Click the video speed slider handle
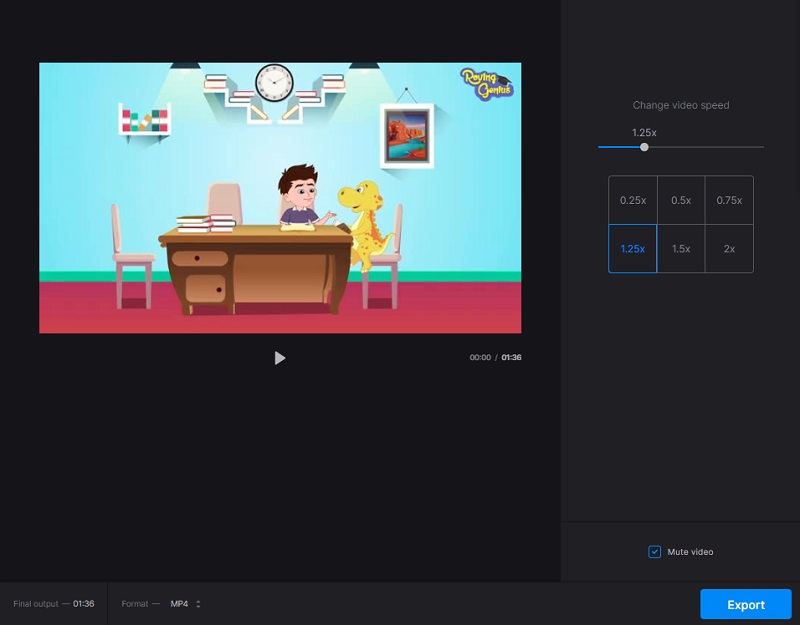This screenshot has width=800, height=625. 644,147
